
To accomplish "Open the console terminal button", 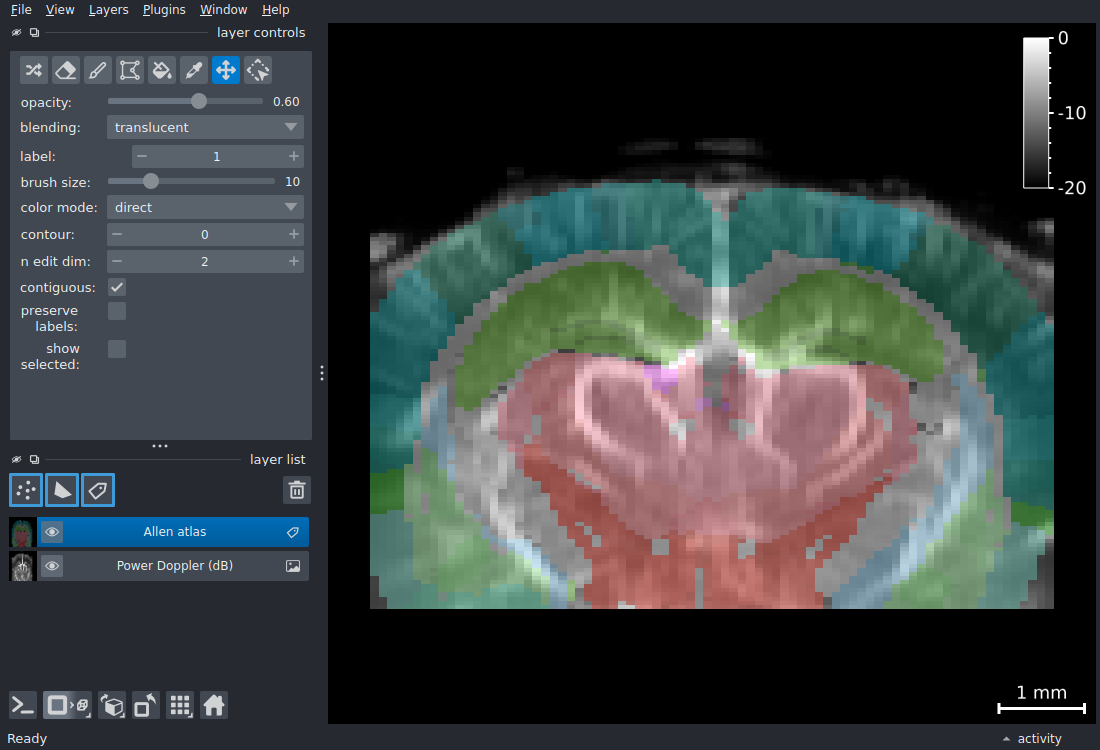I will click(22, 705).
